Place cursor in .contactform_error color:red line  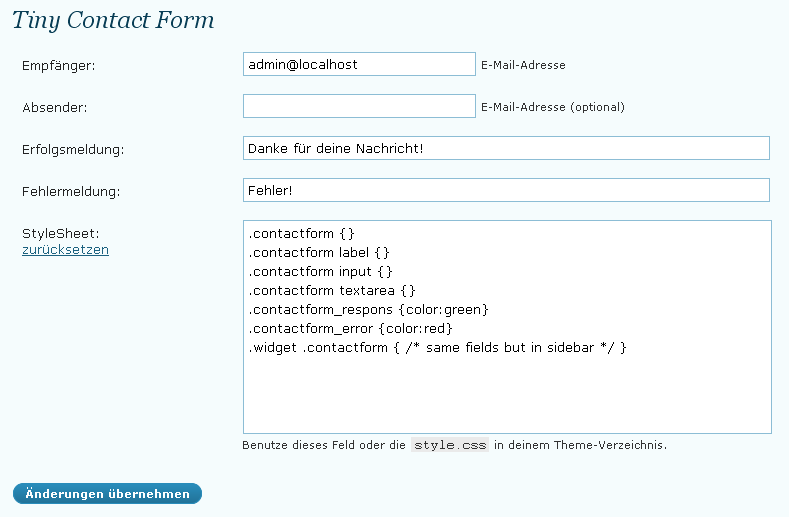click(350, 329)
